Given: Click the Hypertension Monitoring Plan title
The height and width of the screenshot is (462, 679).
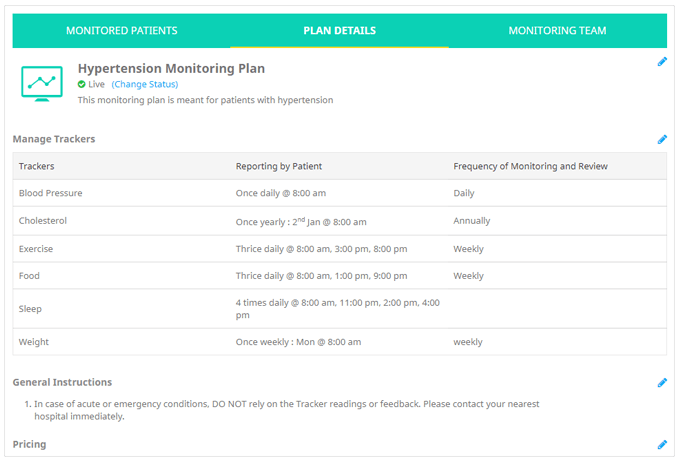Looking at the screenshot, I should (171, 68).
